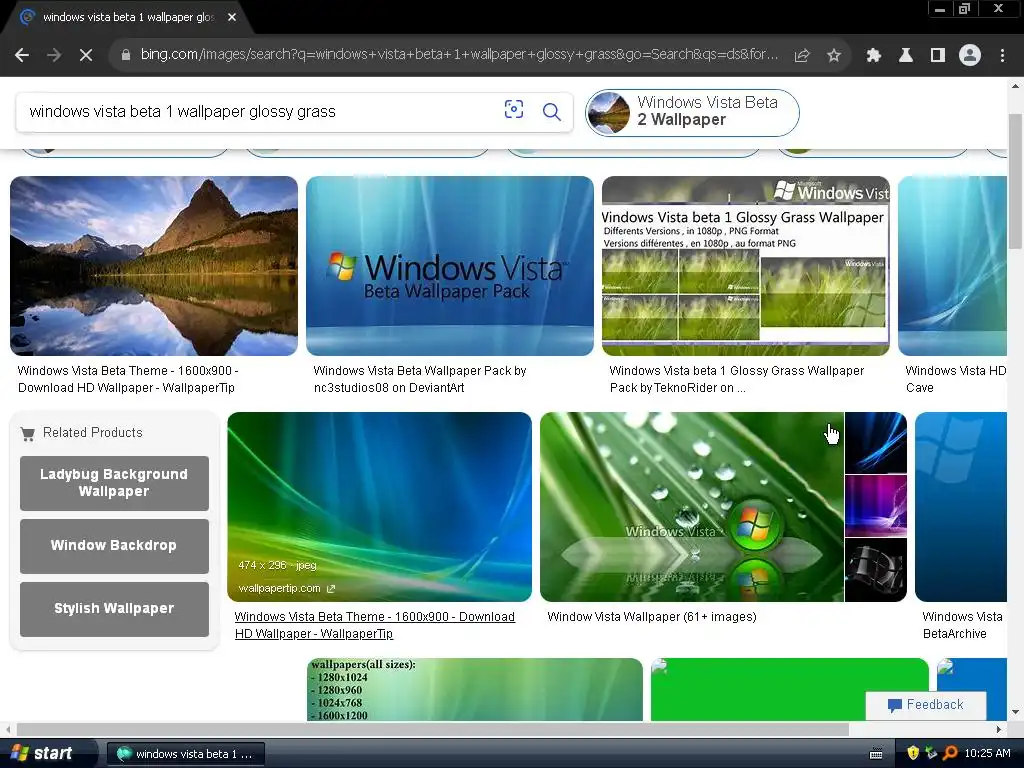This screenshot has height=768, width=1024.
Task: Open the Glossy Grass Wallpaper thumbnail
Action: 745,266
